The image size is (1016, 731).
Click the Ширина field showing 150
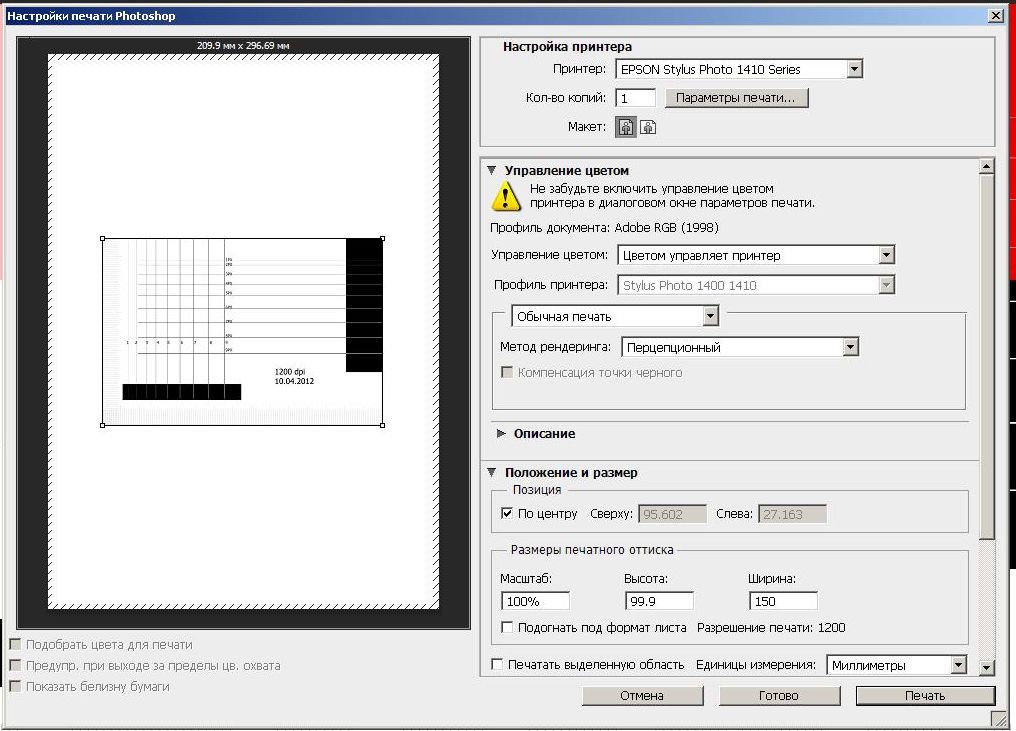(x=783, y=601)
